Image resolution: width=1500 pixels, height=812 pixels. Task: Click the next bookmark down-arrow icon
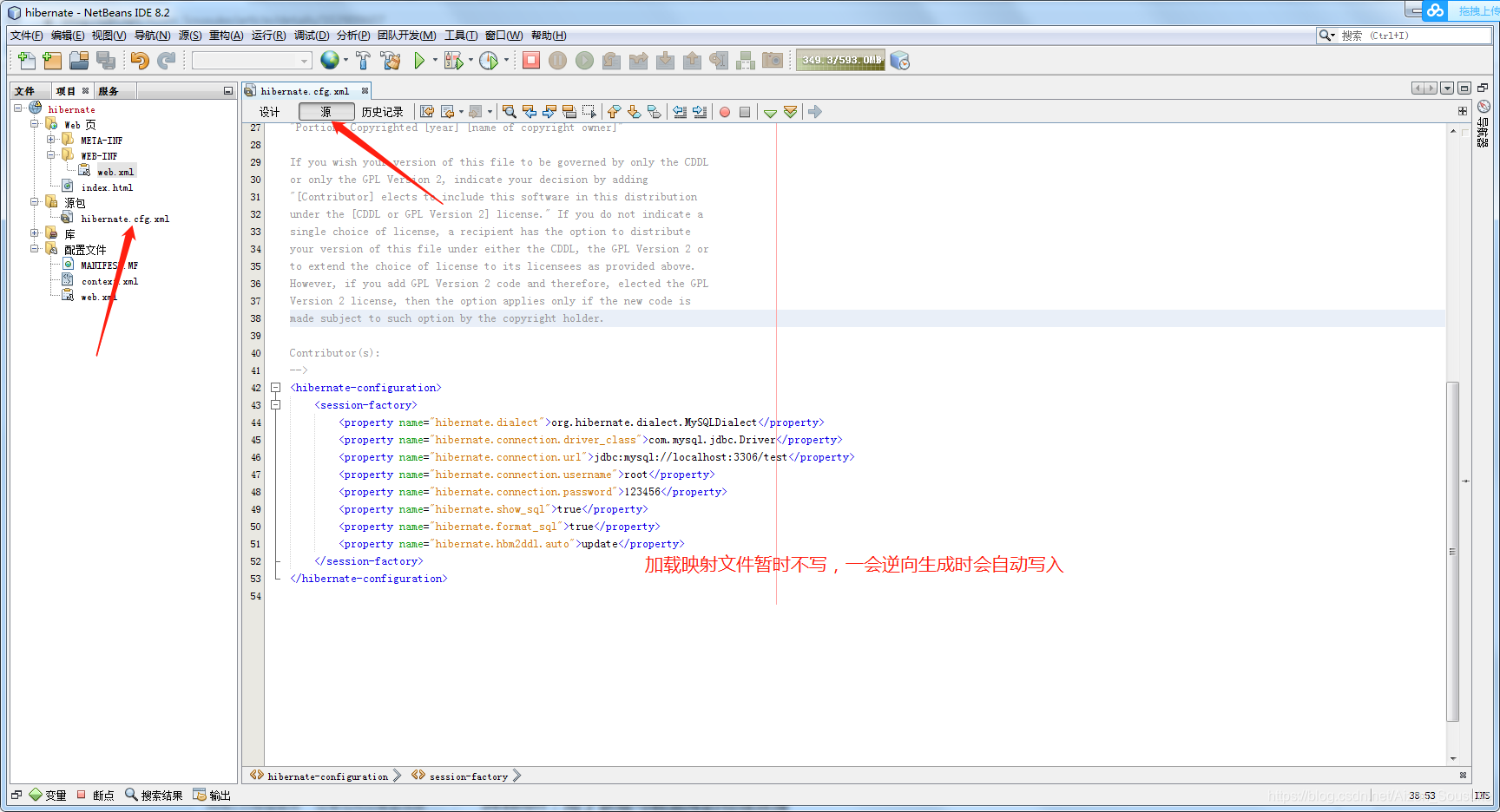pos(635,112)
